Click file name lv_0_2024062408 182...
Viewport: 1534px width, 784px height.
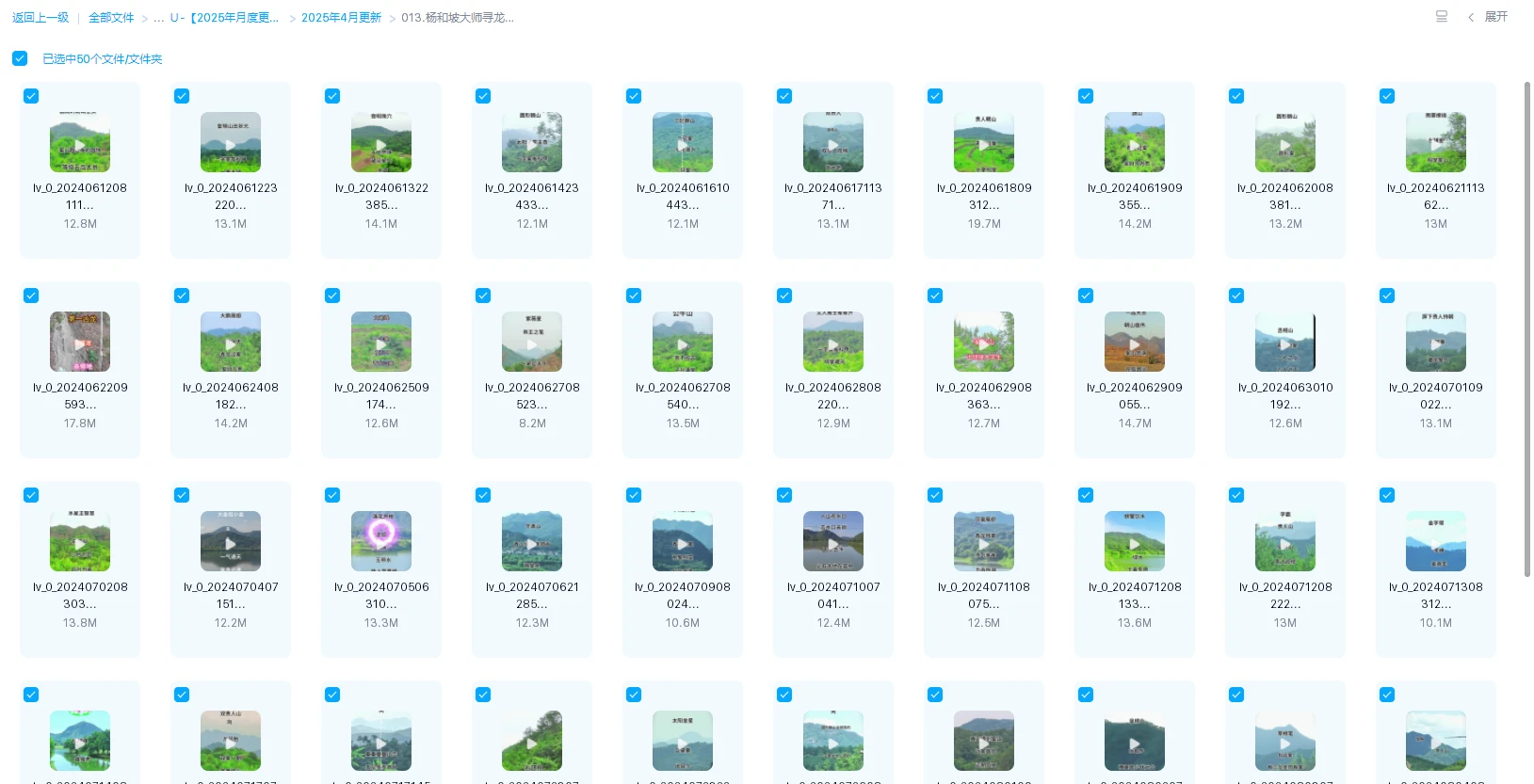pyautogui.click(x=231, y=396)
